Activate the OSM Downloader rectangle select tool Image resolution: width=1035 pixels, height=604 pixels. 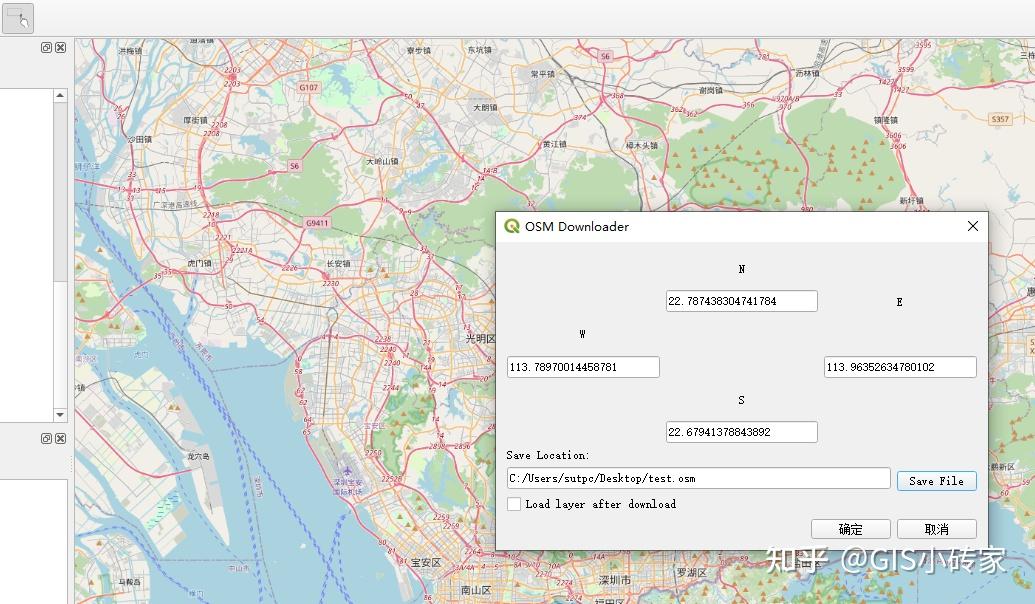(19, 18)
